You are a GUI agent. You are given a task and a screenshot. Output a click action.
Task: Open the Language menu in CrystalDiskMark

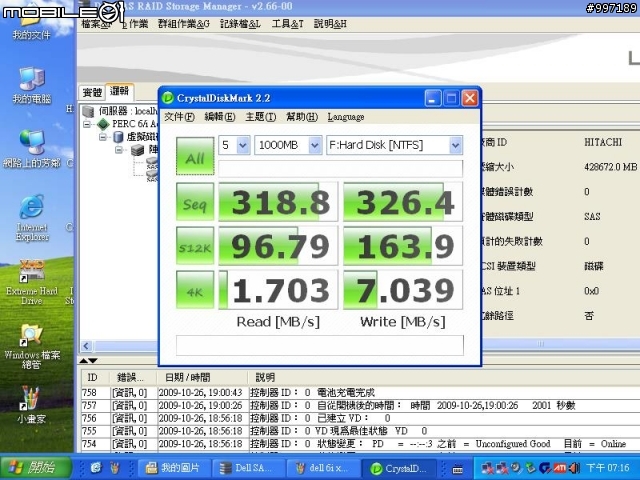[x=346, y=117]
